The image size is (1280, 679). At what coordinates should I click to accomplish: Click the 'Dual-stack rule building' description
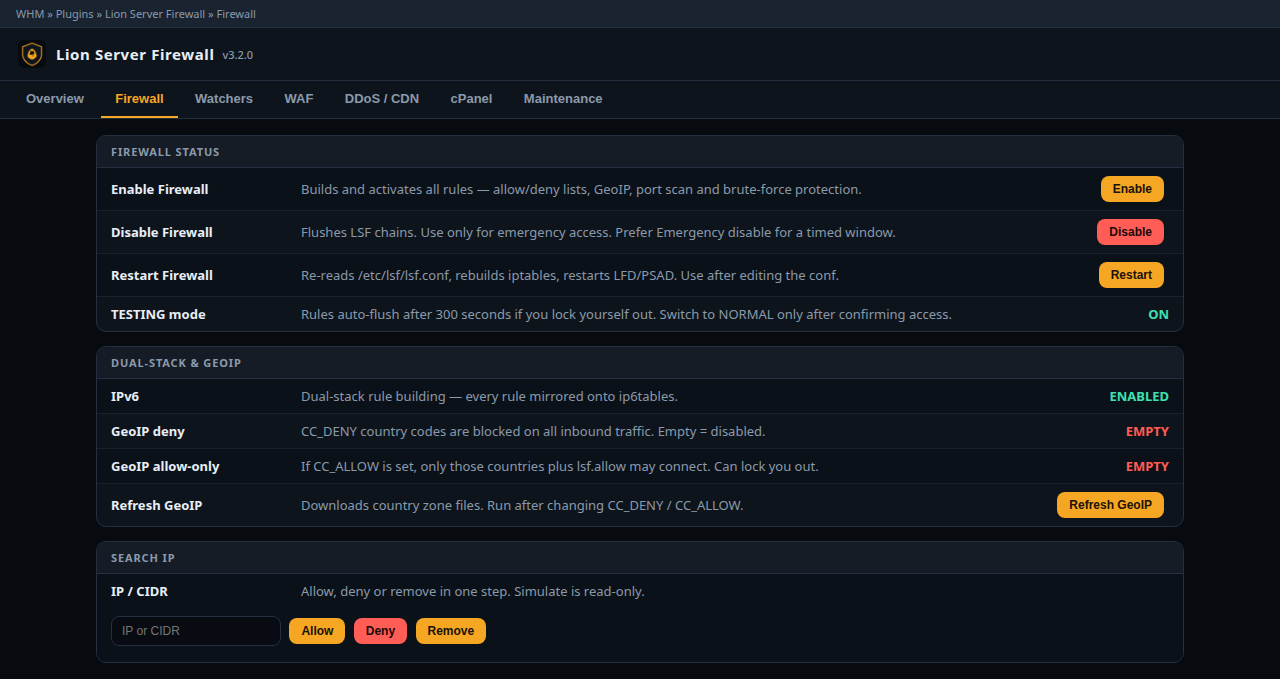[489, 396]
